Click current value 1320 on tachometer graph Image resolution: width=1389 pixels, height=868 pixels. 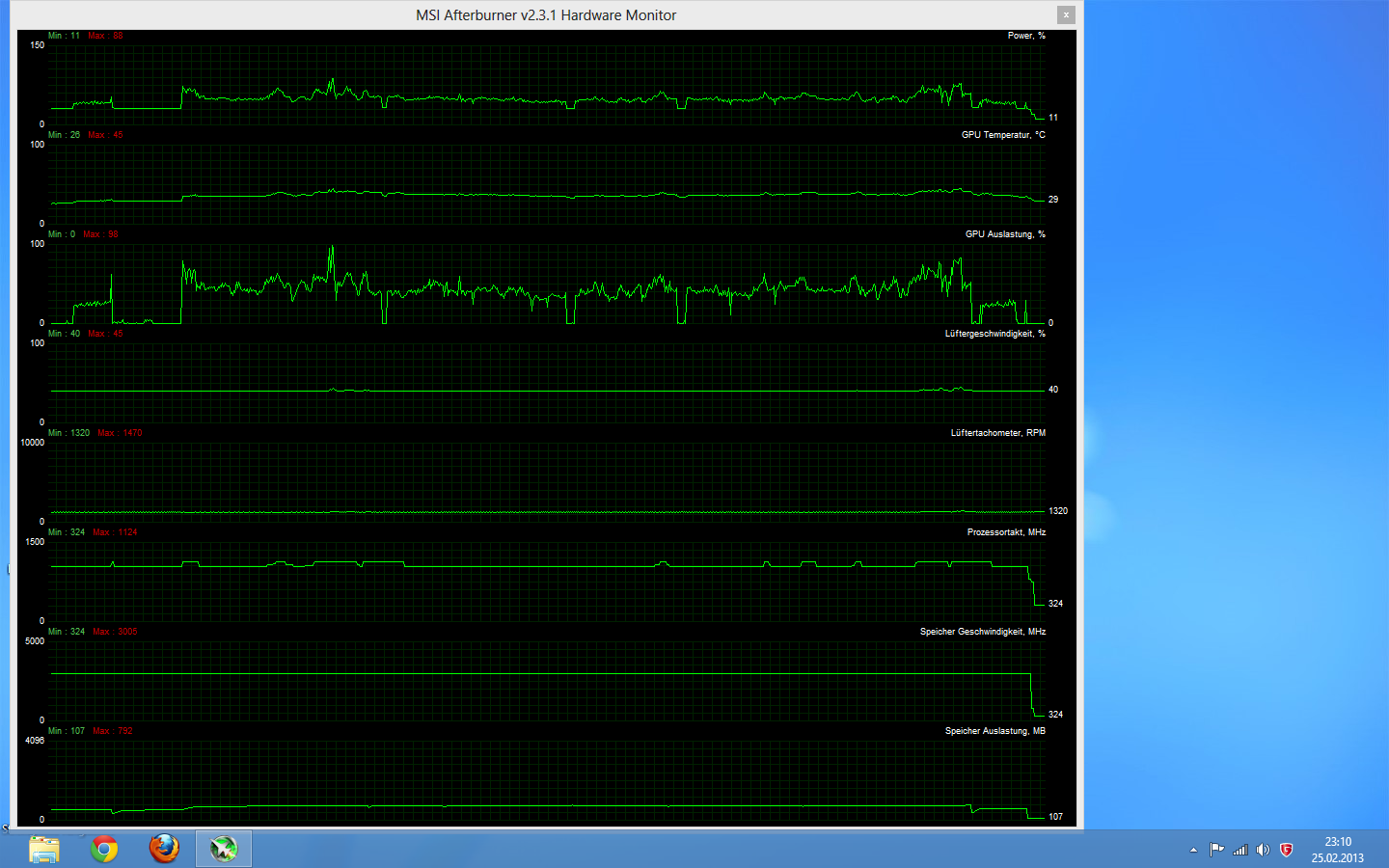(1058, 511)
